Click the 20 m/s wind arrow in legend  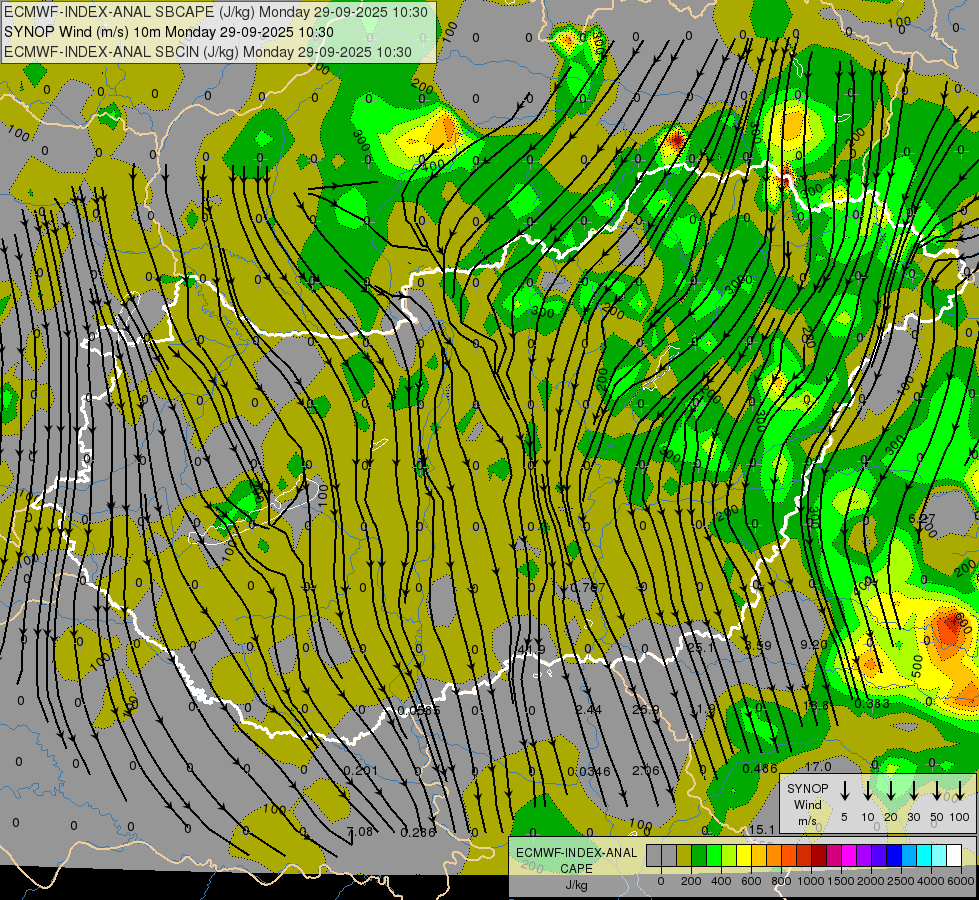(x=891, y=790)
